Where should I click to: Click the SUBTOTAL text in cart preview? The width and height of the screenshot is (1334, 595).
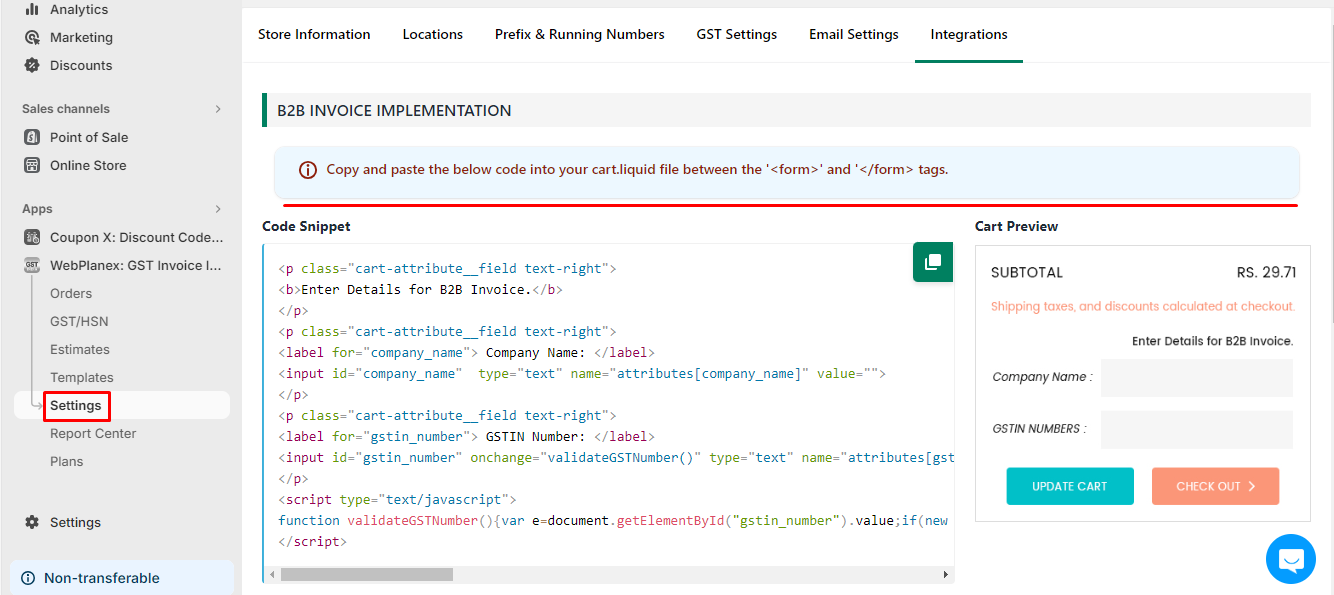1027,272
